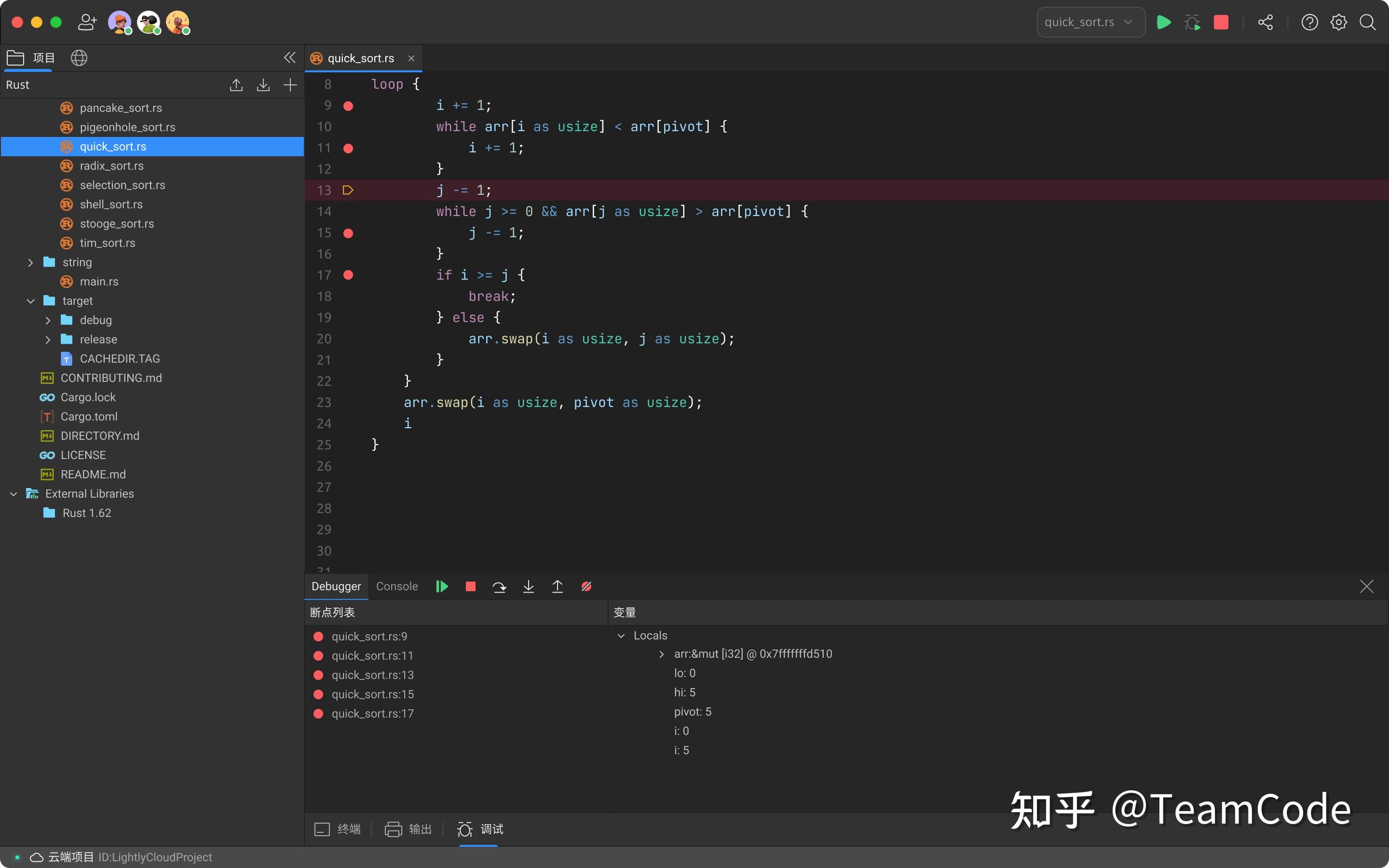This screenshot has height=868, width=1389.
Task: Click the green macOS traffic light button
Action: (55, 22)
